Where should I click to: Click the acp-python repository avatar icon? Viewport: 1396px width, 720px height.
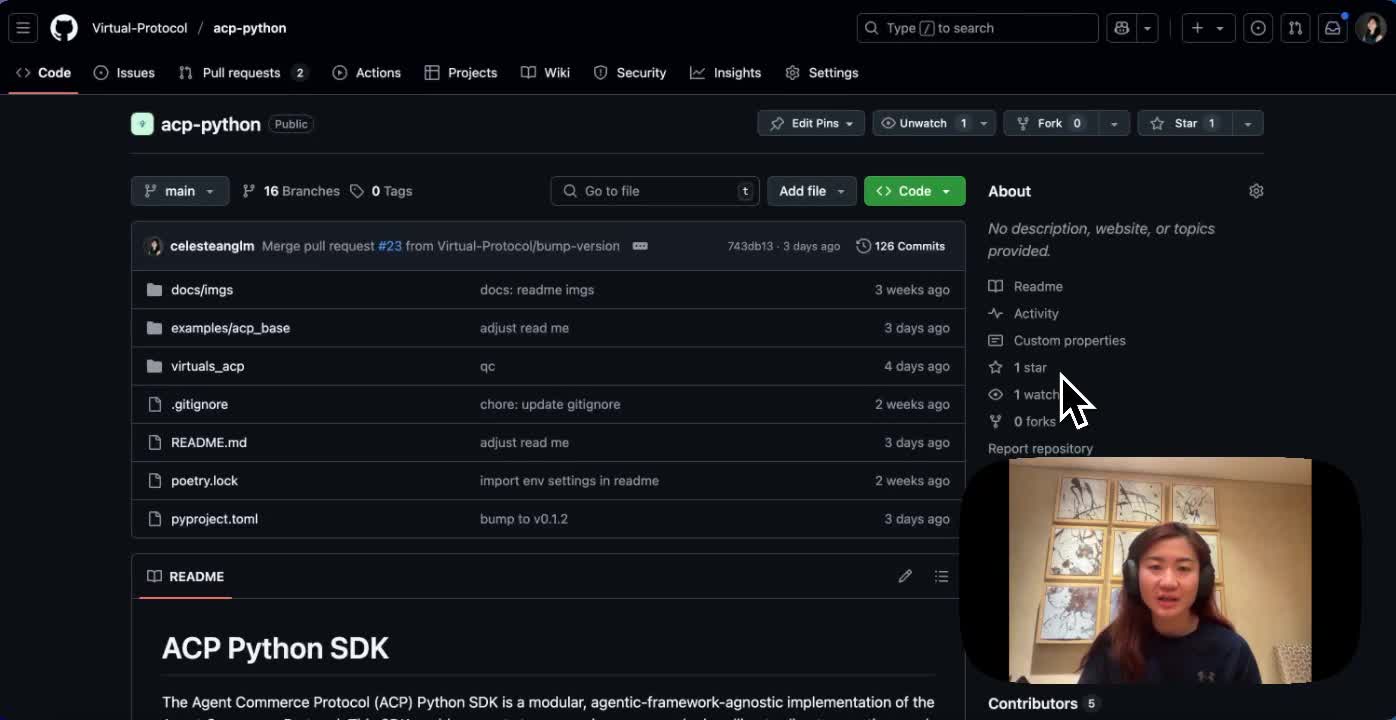click(x=143, y=124)
